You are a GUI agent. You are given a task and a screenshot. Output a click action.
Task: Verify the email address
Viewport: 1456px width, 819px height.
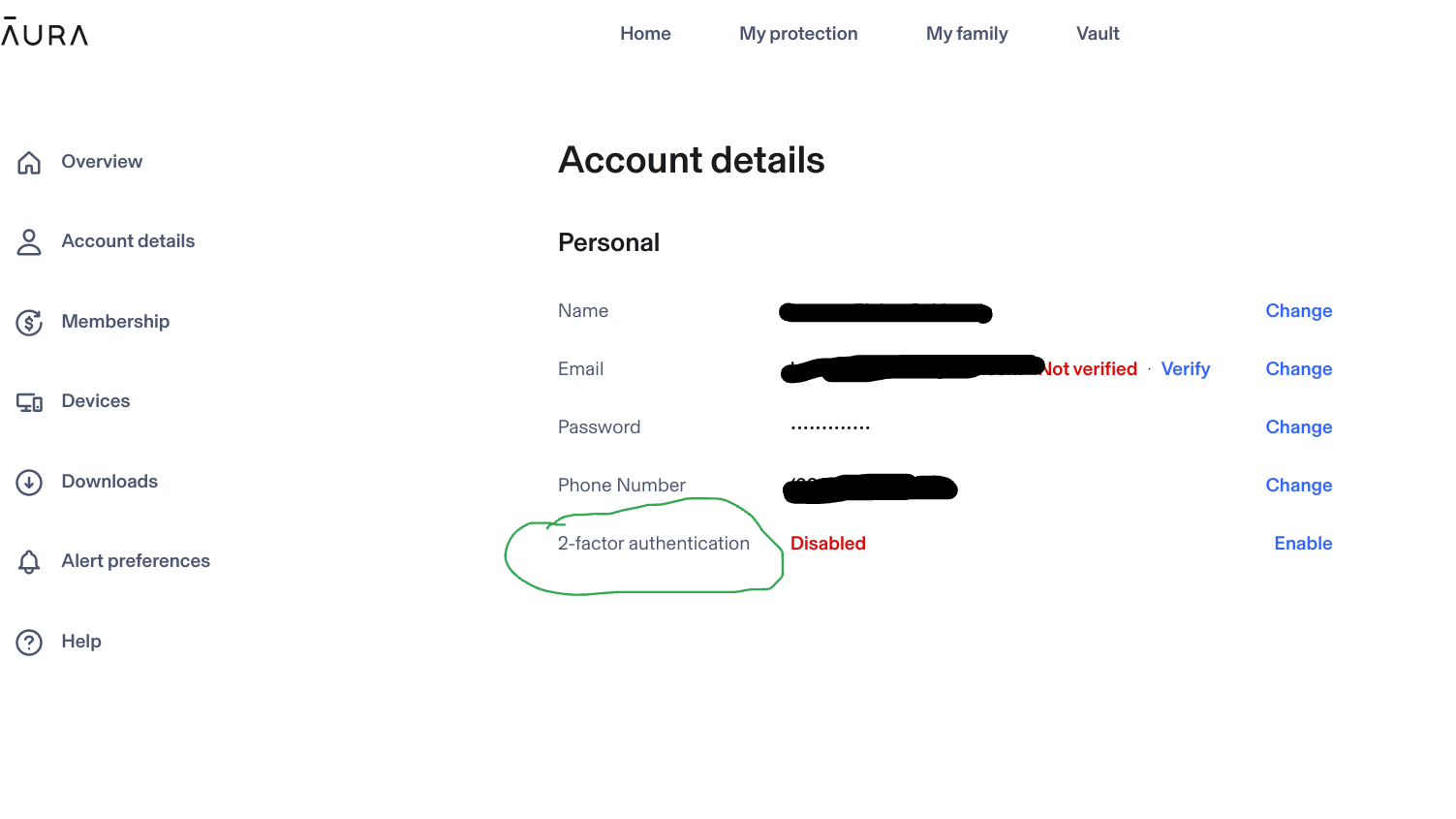click(1186, 368)
